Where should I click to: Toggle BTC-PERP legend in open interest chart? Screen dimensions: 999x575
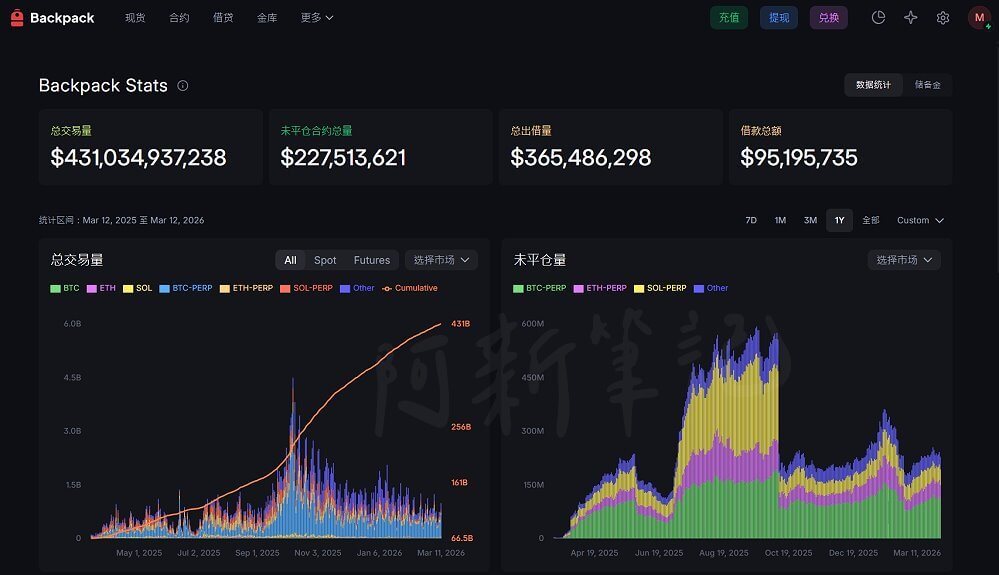[x=540, y=288]
